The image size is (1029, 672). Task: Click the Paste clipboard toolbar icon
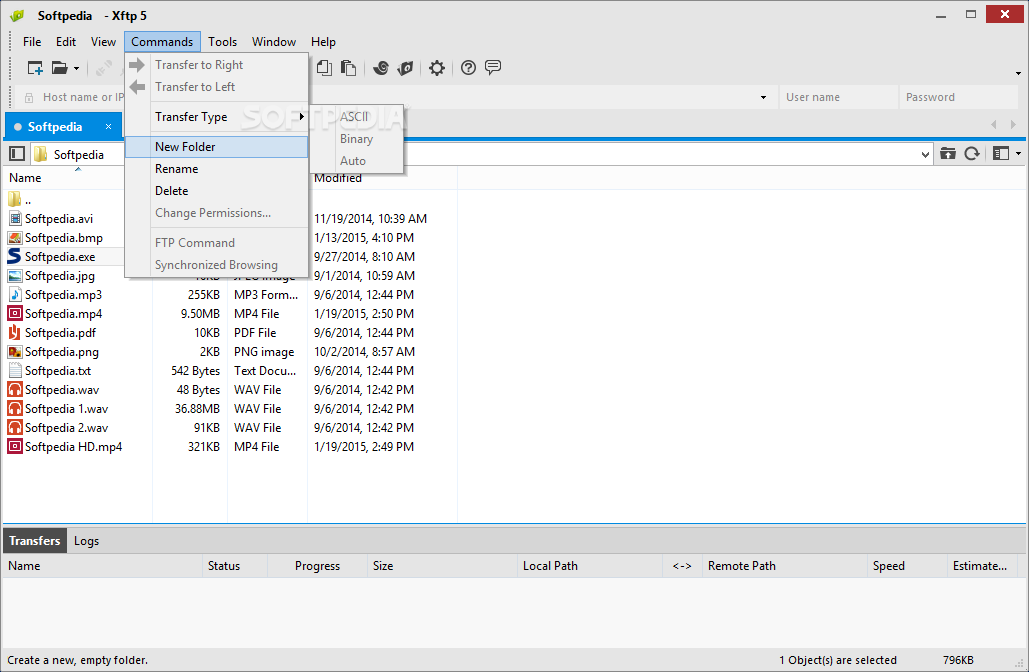click(348, 68)
